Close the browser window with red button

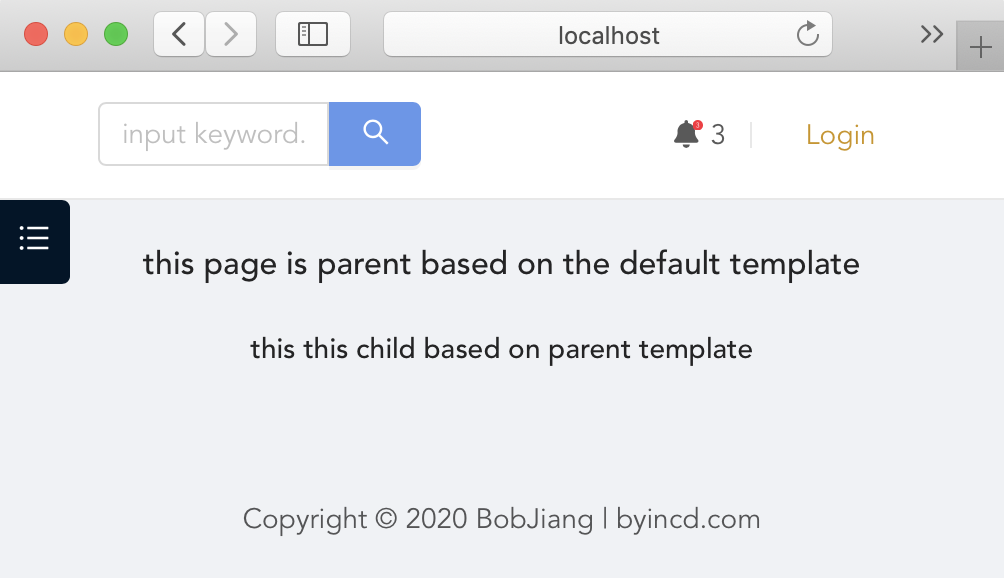pyautogui.click(x=36, y=34)
